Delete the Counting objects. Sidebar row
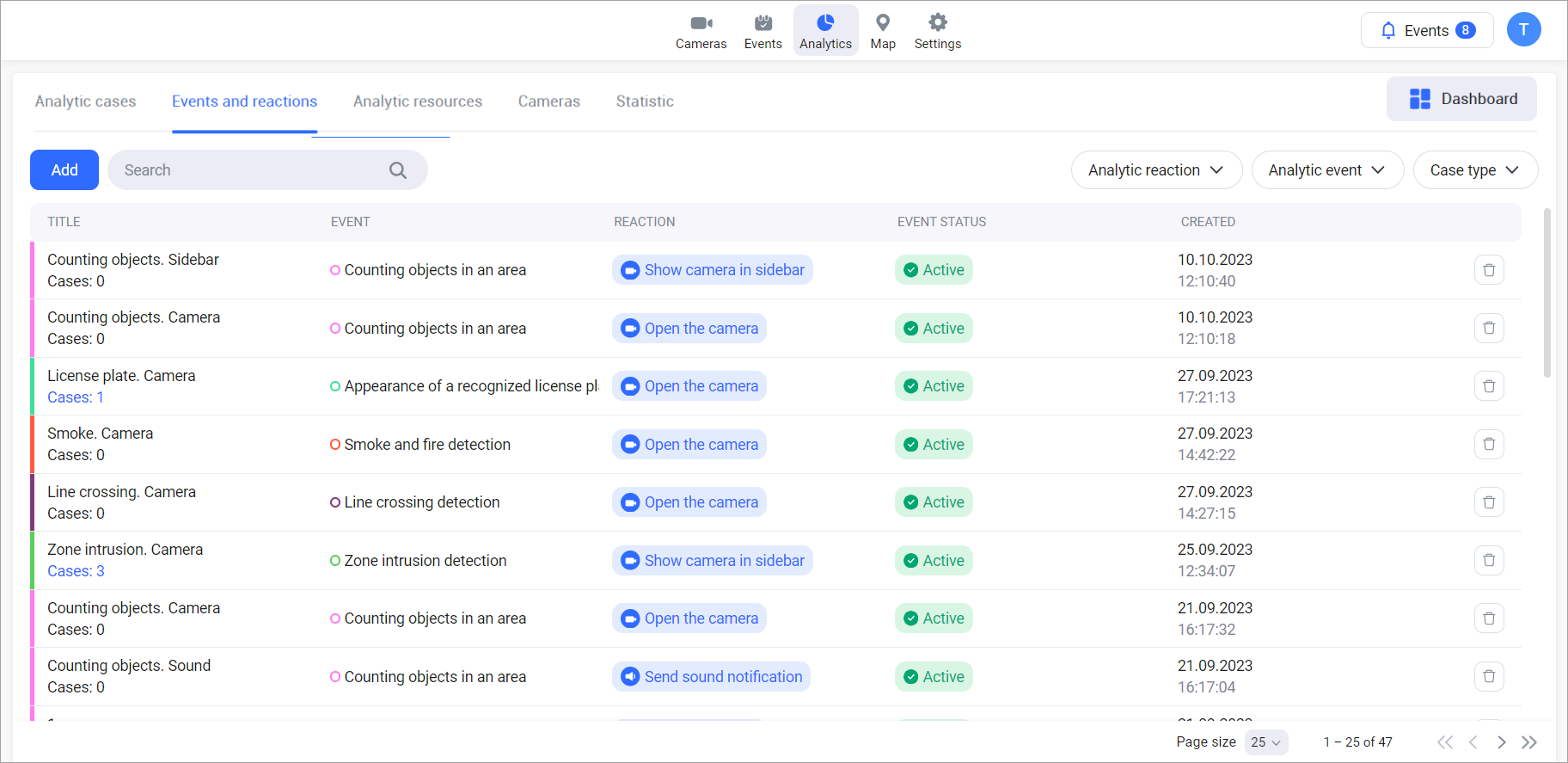This screenshot has width=1568, height=763. click(x=1489, y=270)
